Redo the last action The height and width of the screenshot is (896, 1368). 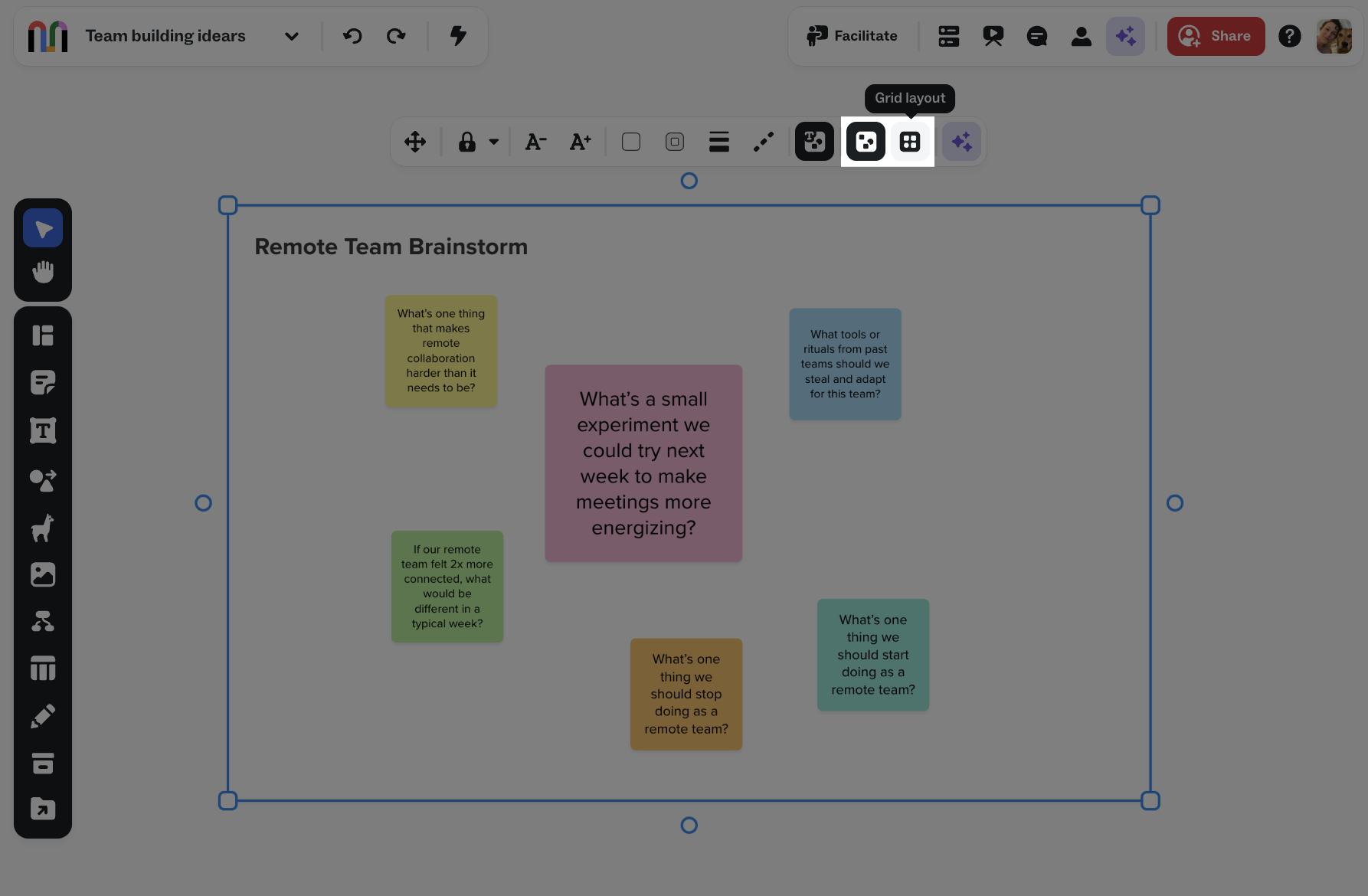click(x=396, y=36)
